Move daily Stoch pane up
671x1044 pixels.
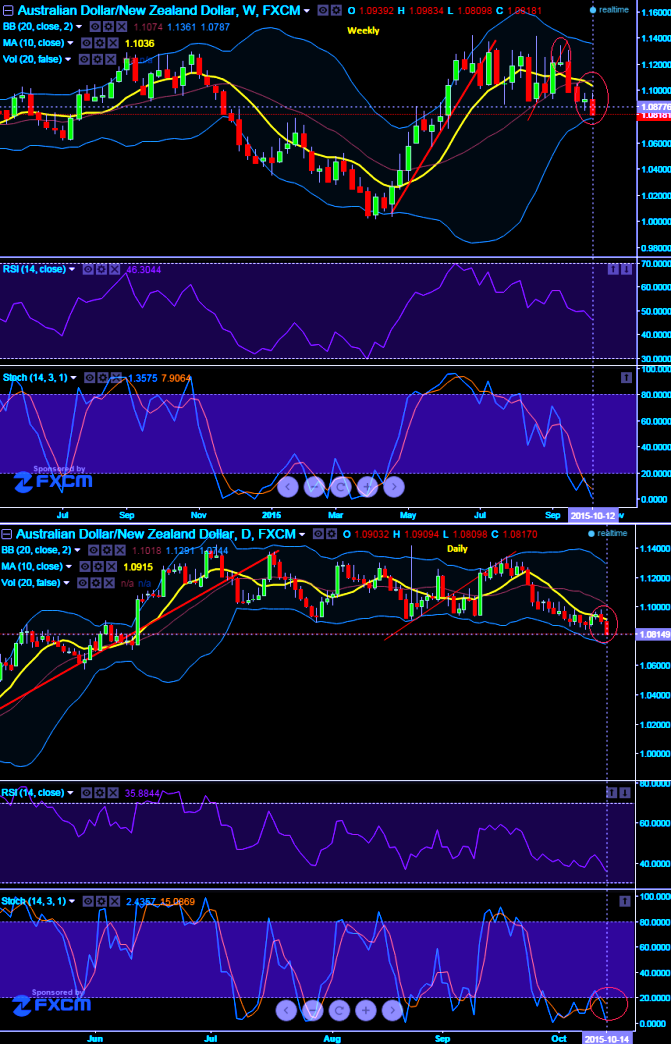[626, 901]
